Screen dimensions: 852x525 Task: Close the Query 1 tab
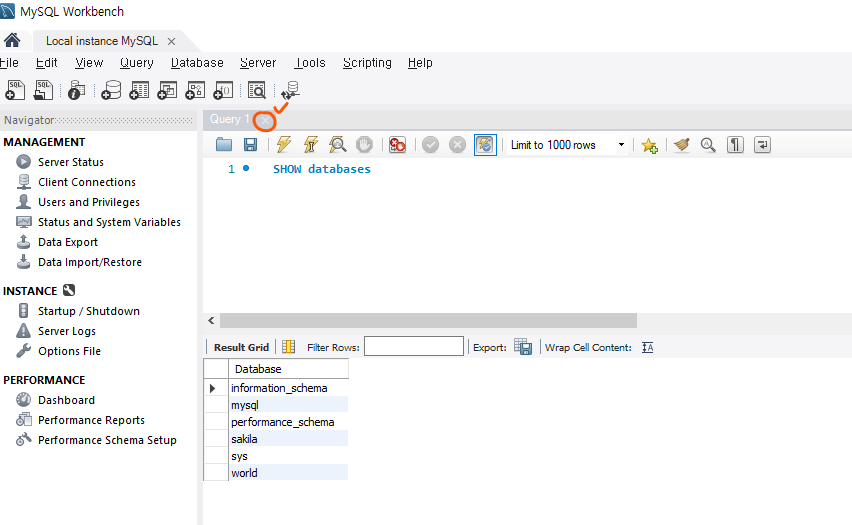tap(265, 120)
